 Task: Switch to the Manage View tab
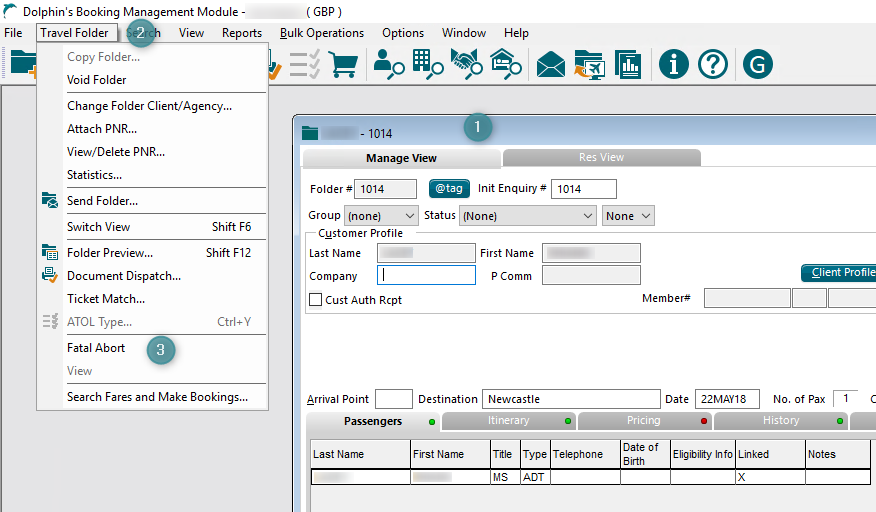pyautogui.click(x=401, y=158)
